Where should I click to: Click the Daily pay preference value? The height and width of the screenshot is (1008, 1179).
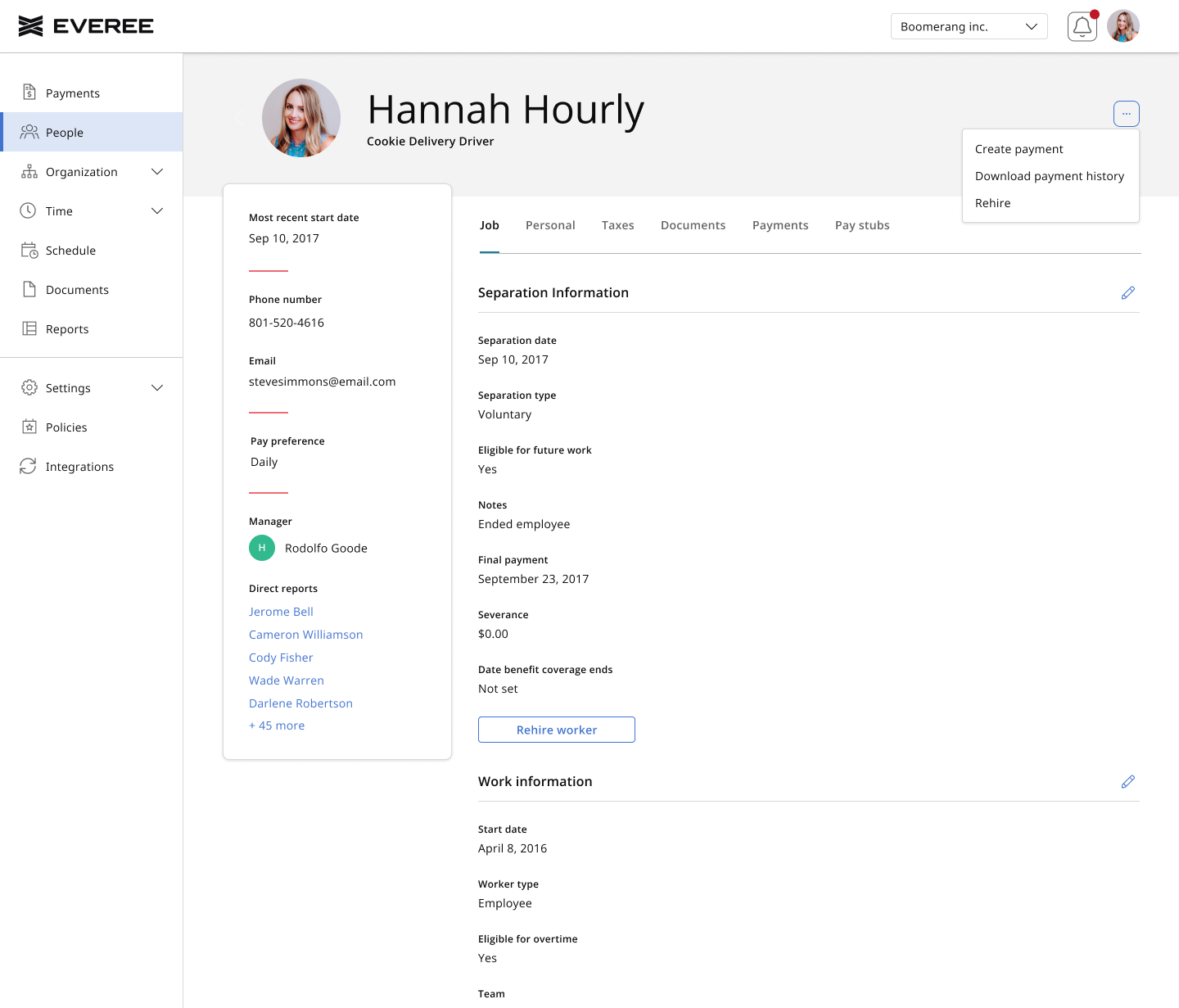(264, 462)
